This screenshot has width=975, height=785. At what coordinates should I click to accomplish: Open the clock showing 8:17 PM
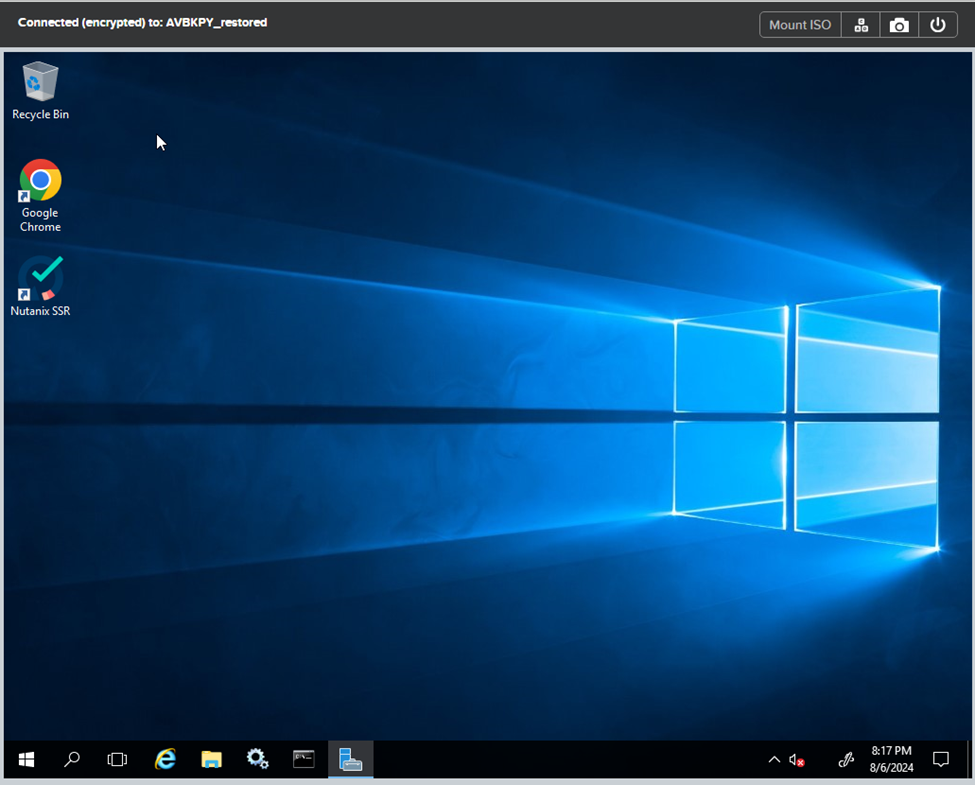(891, 759)
